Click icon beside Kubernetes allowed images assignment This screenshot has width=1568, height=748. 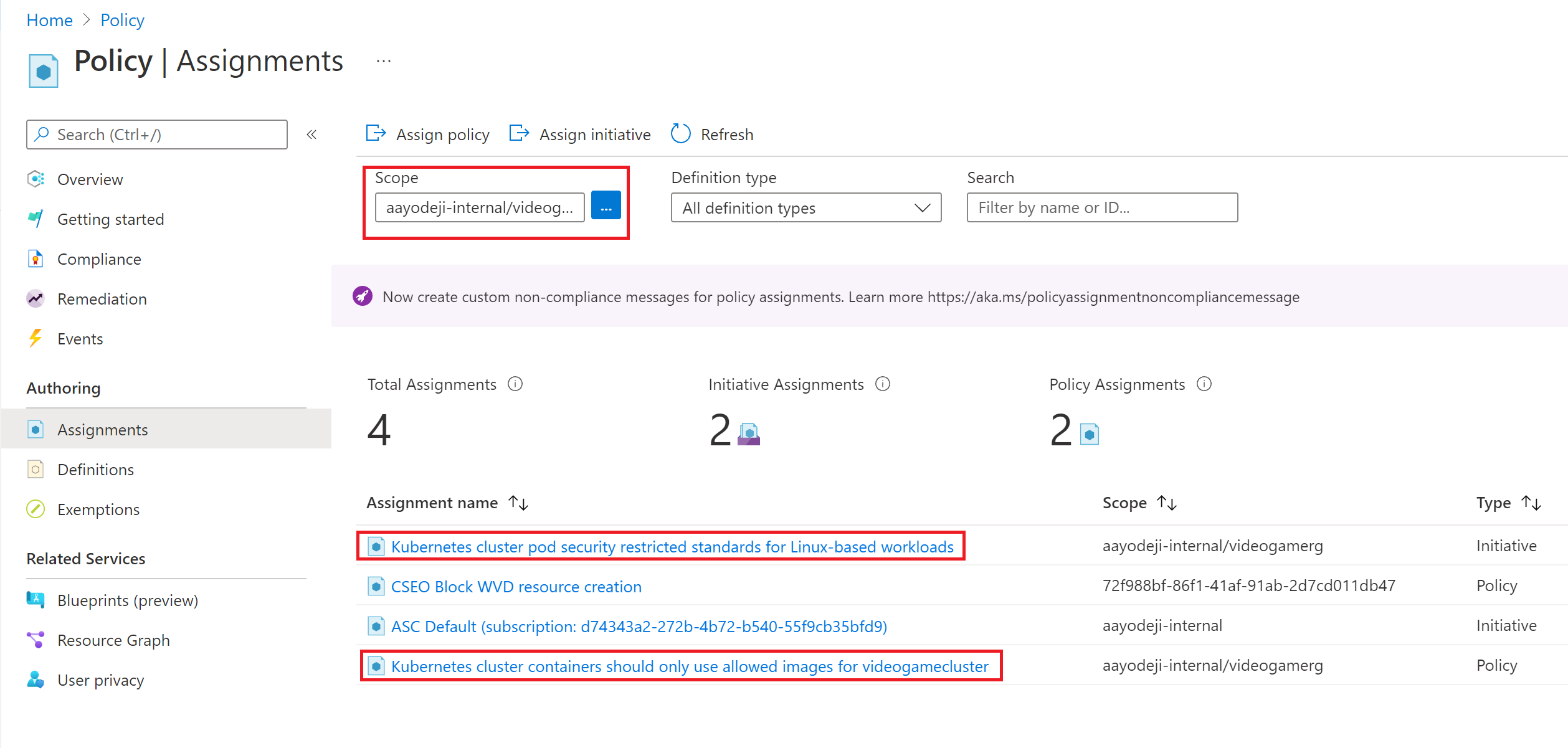tap(376, 666)
